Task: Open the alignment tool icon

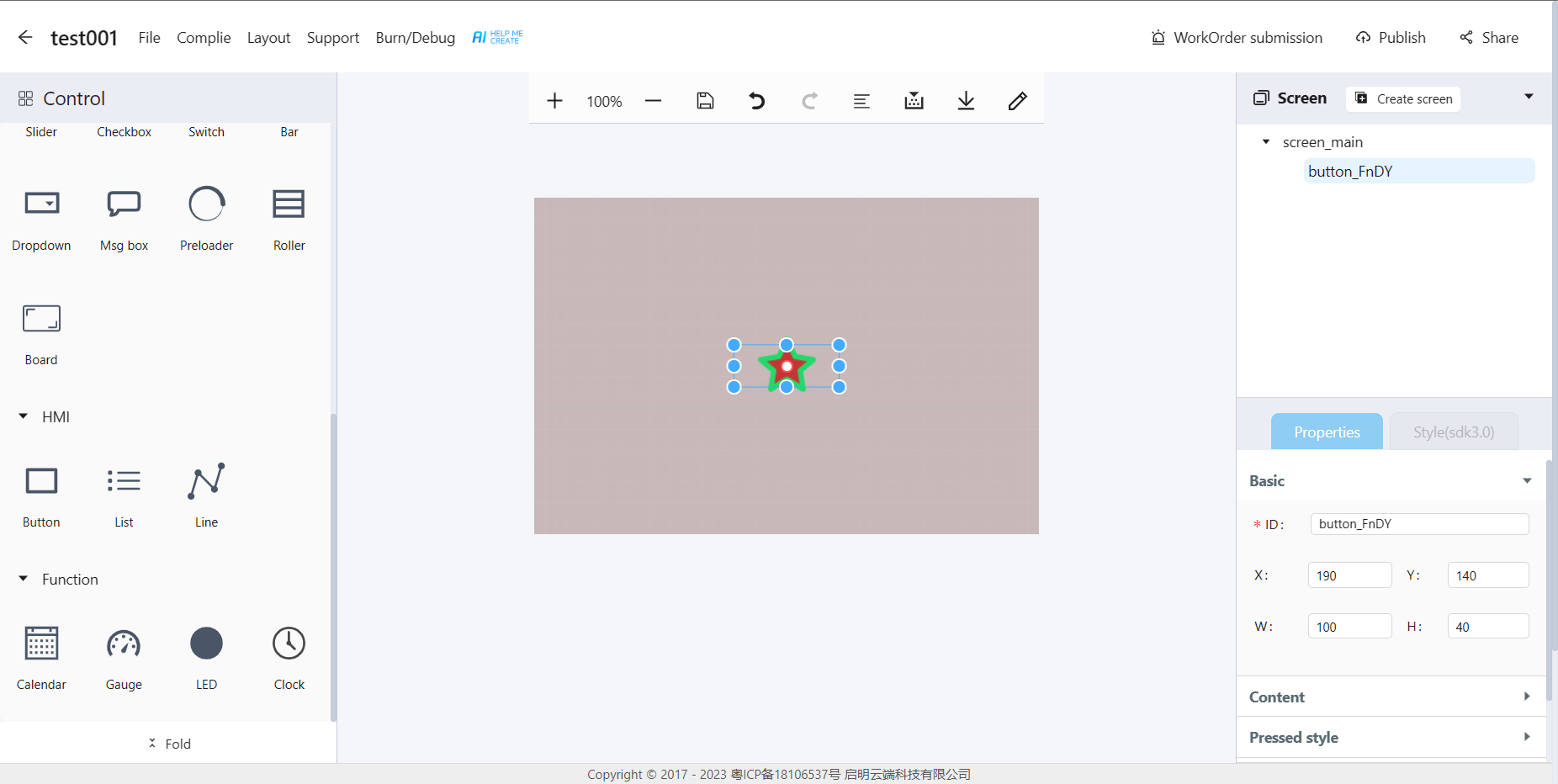Action: coord(861,101)
